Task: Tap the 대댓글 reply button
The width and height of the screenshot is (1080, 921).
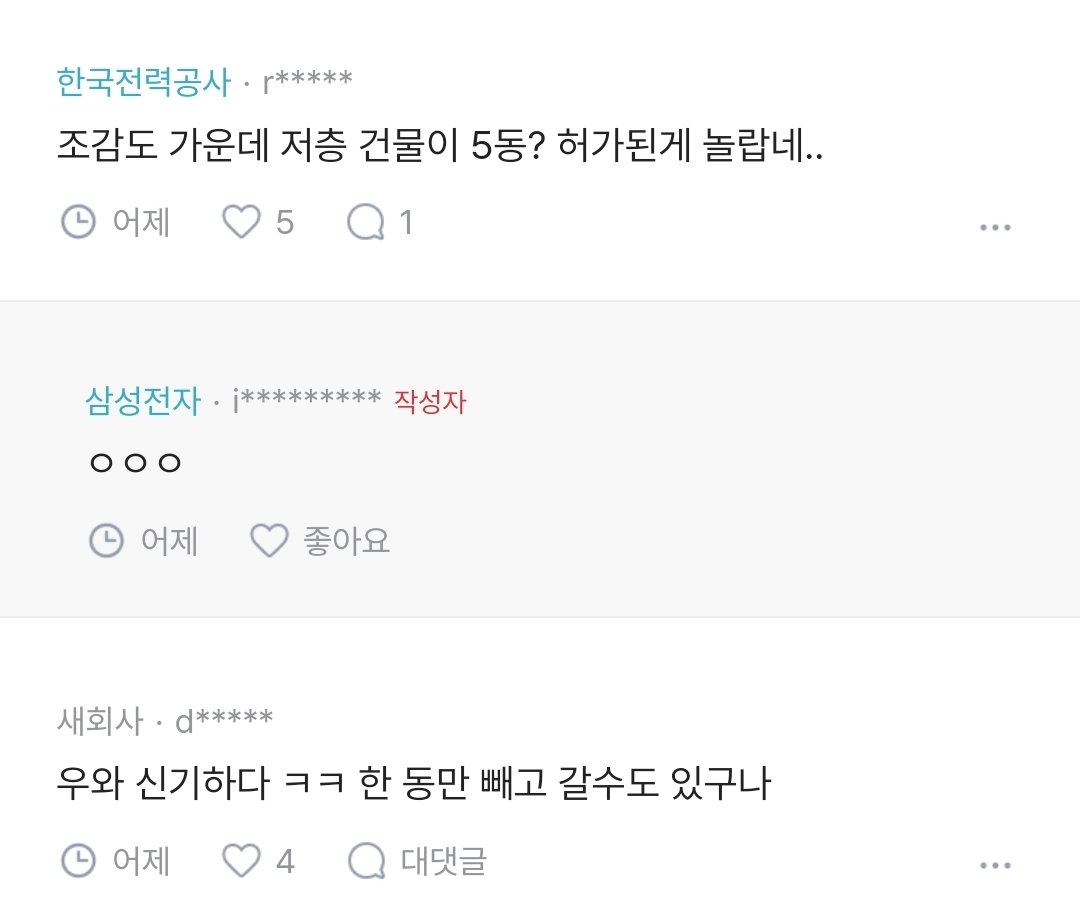Action: (444, 861)
